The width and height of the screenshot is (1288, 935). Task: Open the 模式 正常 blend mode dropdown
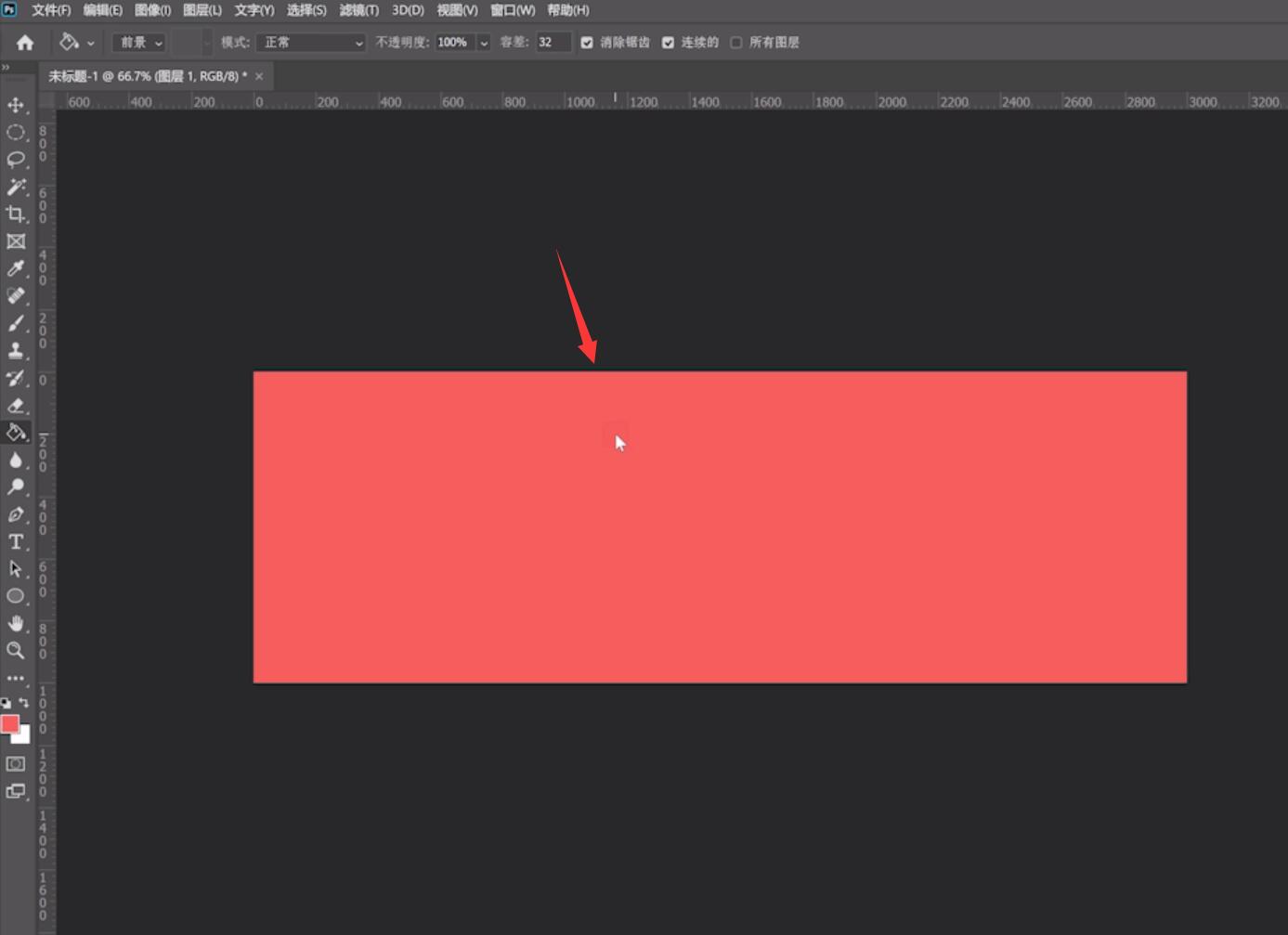[311, 43]
